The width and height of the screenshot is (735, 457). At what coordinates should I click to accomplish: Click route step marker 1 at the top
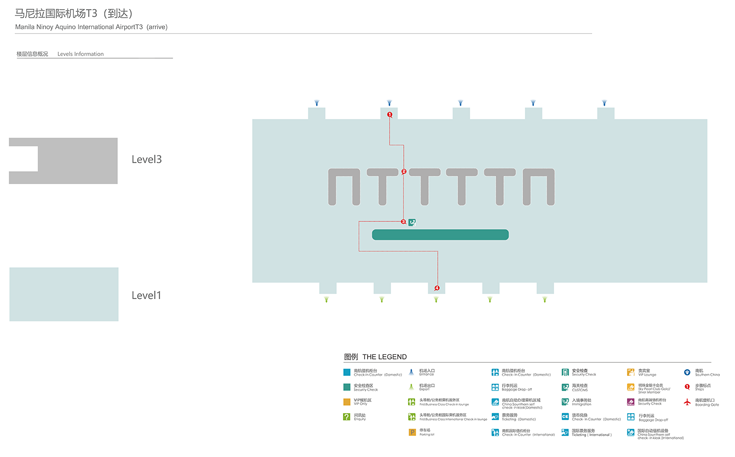click(390, 115)
